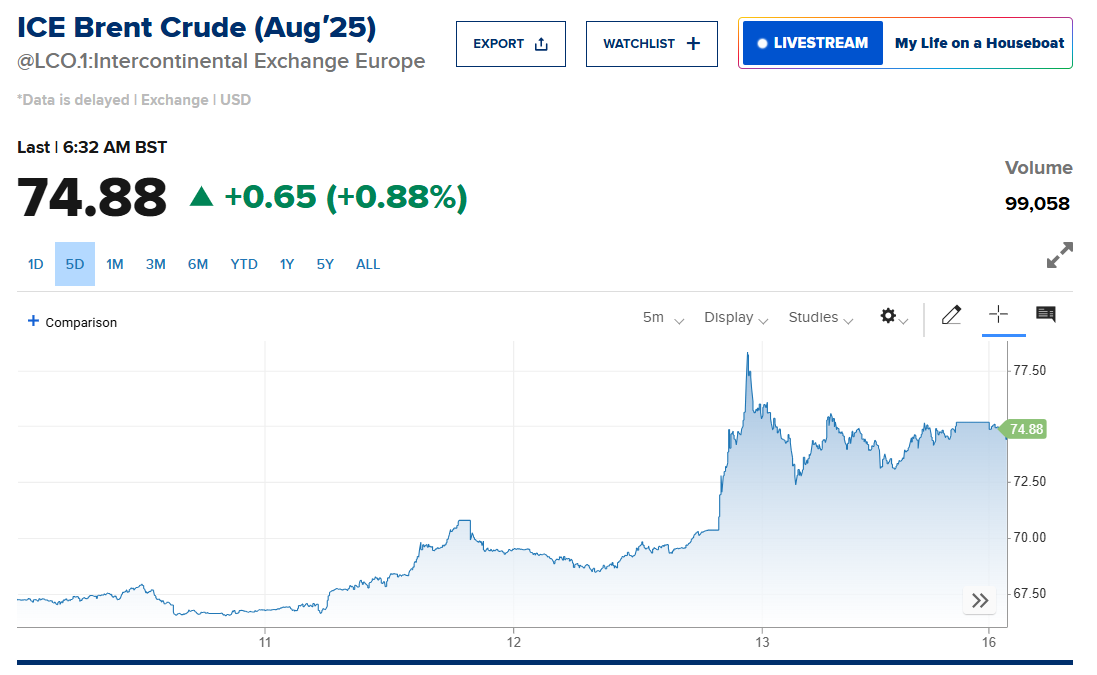Image resolution: width=1097 pixels, height=675 pixels.
Task: Click the EXPORT button
Action: pyautogui.click(x=511, y=44)
